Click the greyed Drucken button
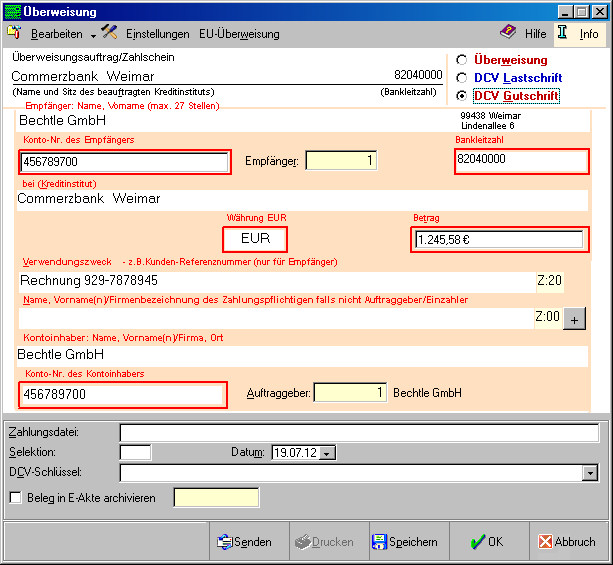The height and width of the screenshot is (565, 613). (x=324, y=542)
